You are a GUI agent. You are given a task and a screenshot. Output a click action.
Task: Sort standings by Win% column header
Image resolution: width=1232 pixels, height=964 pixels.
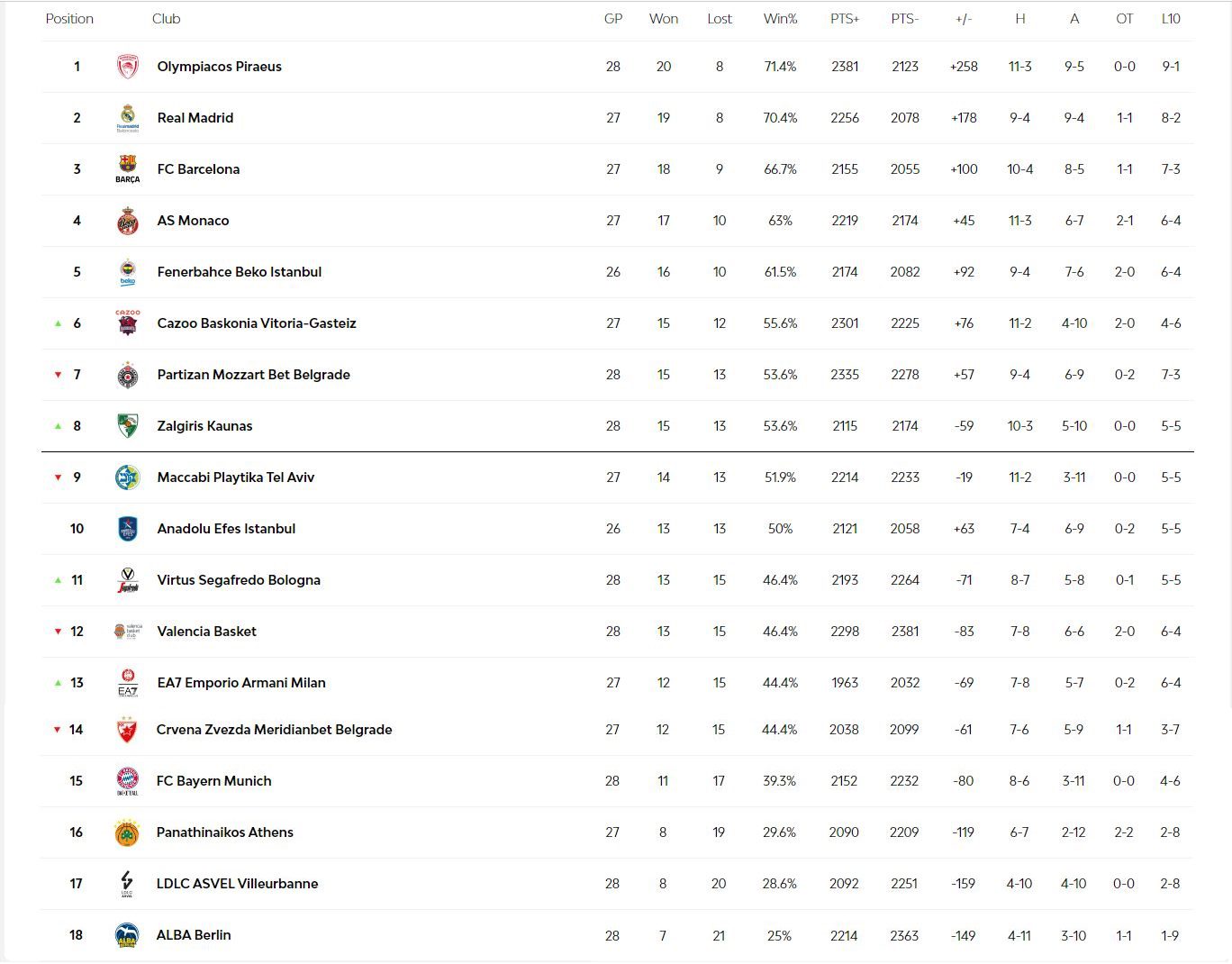pos(780,19)
